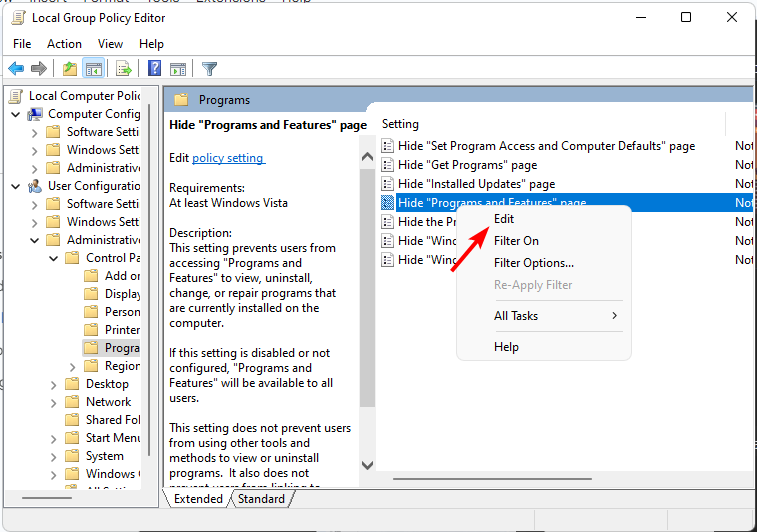Screen dimensions: 757x532
Task: Click the Programs header folder icon
Action: pyautogui.click(x=181, y=100)
